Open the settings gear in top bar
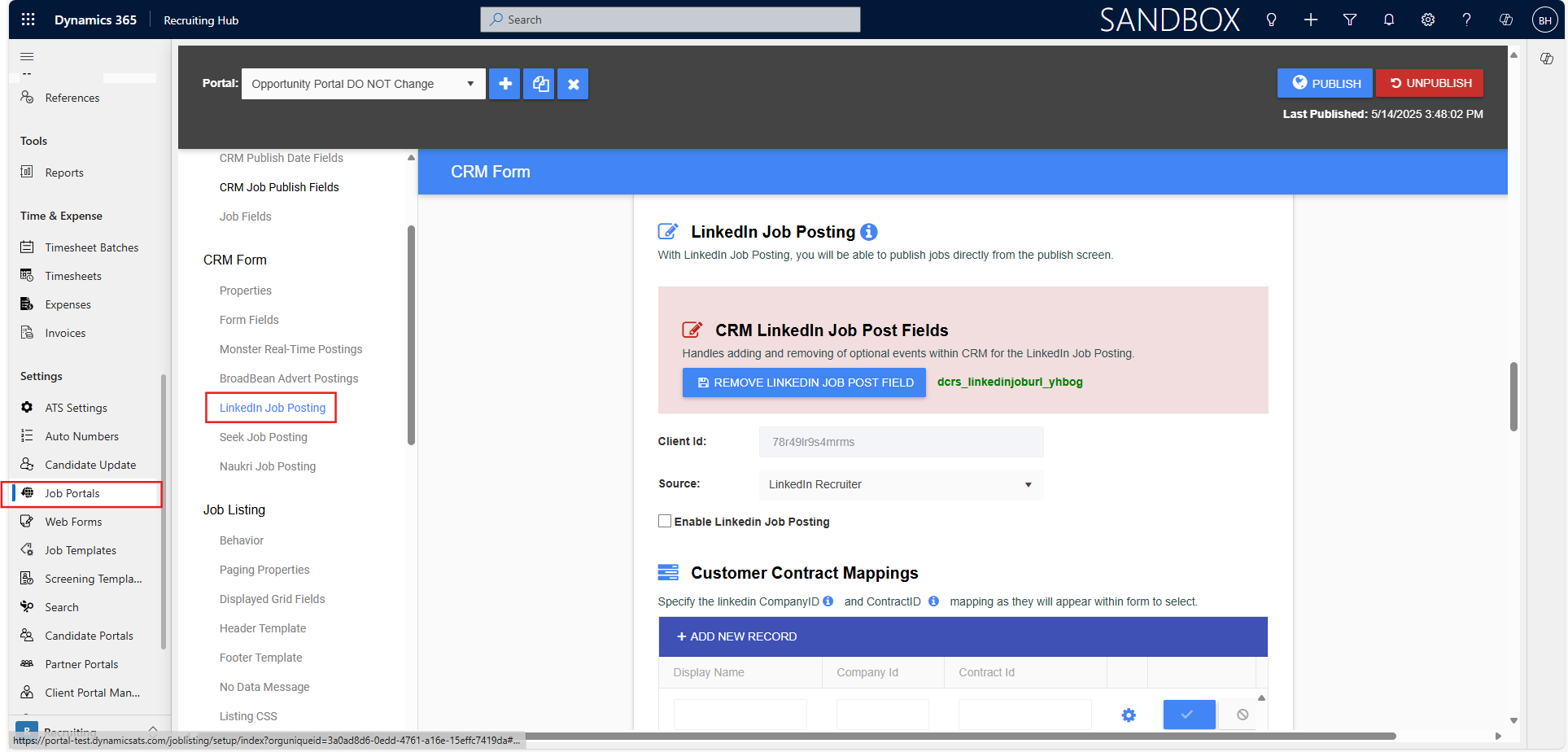 pyautogui.click(x=1428, y=20)
